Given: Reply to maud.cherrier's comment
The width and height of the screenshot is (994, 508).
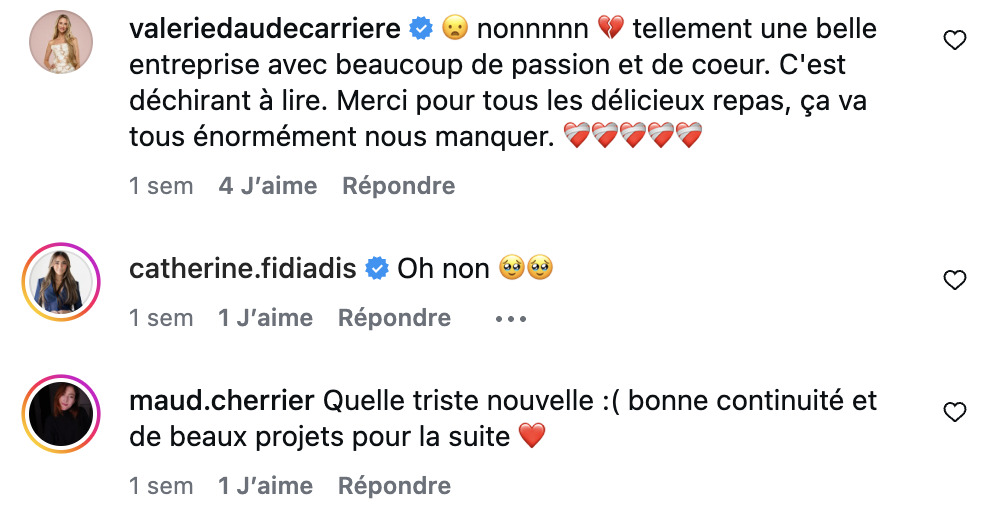Looking at the screenshot, I should click(394, 486).
